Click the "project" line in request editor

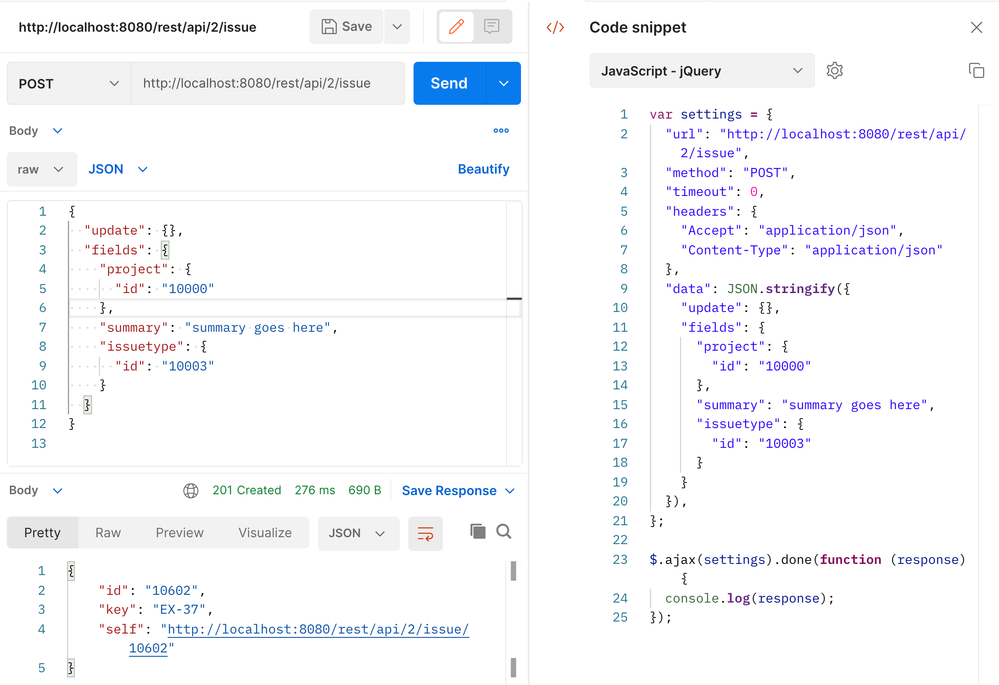[145, 270]
